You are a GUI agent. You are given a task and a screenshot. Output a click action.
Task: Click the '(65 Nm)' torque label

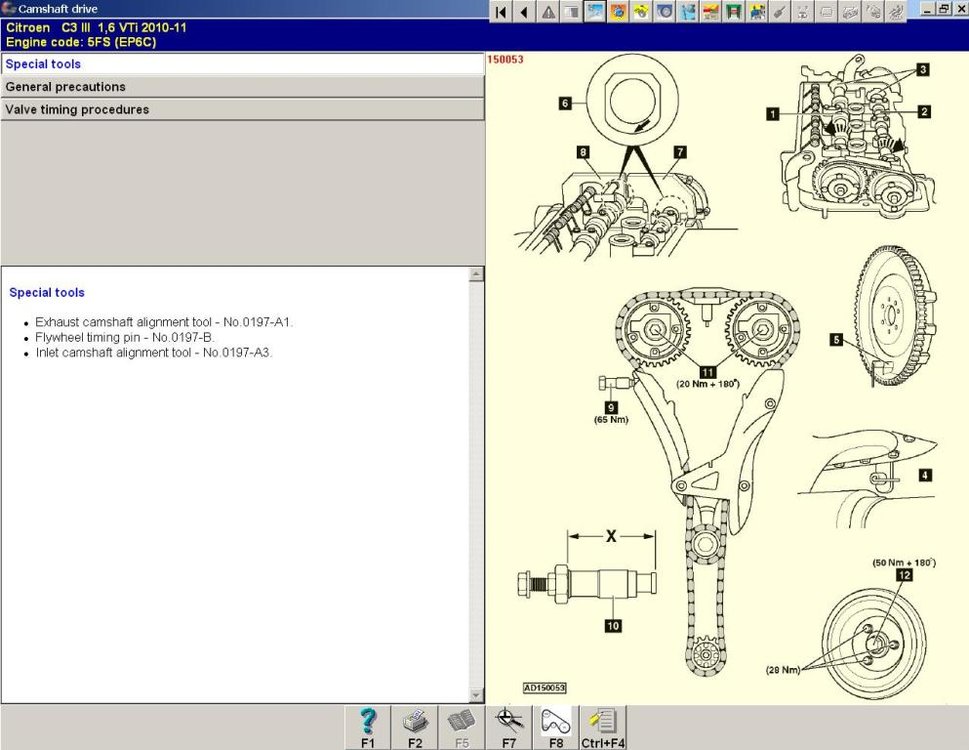611,419
